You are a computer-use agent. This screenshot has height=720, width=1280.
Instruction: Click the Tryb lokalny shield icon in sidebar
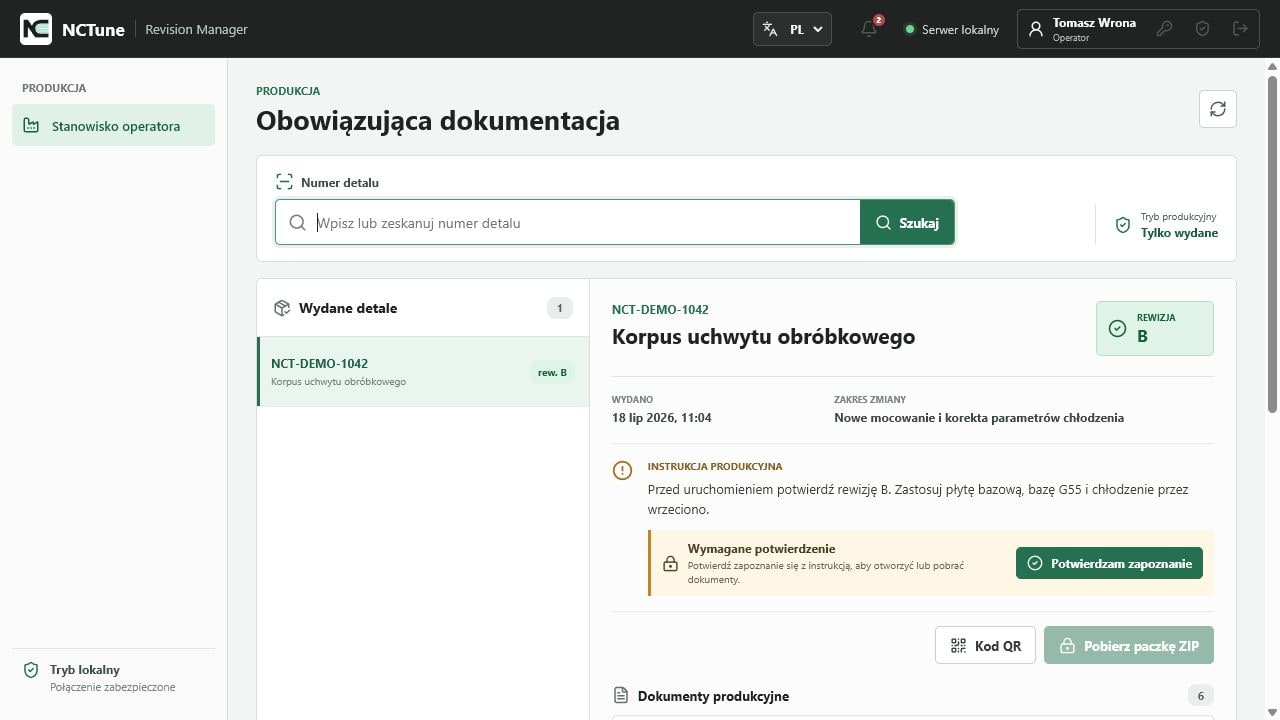pyautogui.click(x=30, y=670)
